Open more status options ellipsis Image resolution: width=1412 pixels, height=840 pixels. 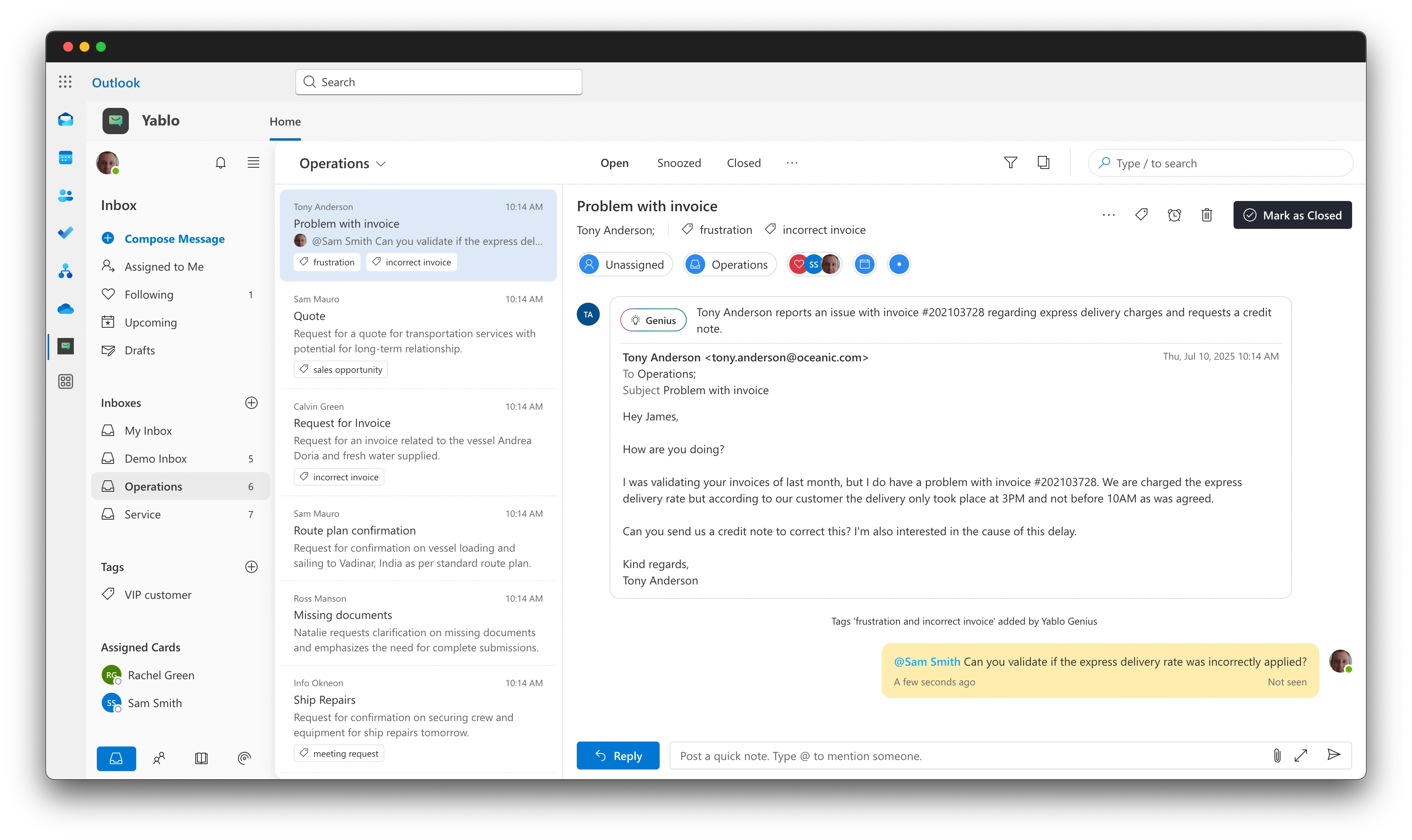[x=791, y=163]
